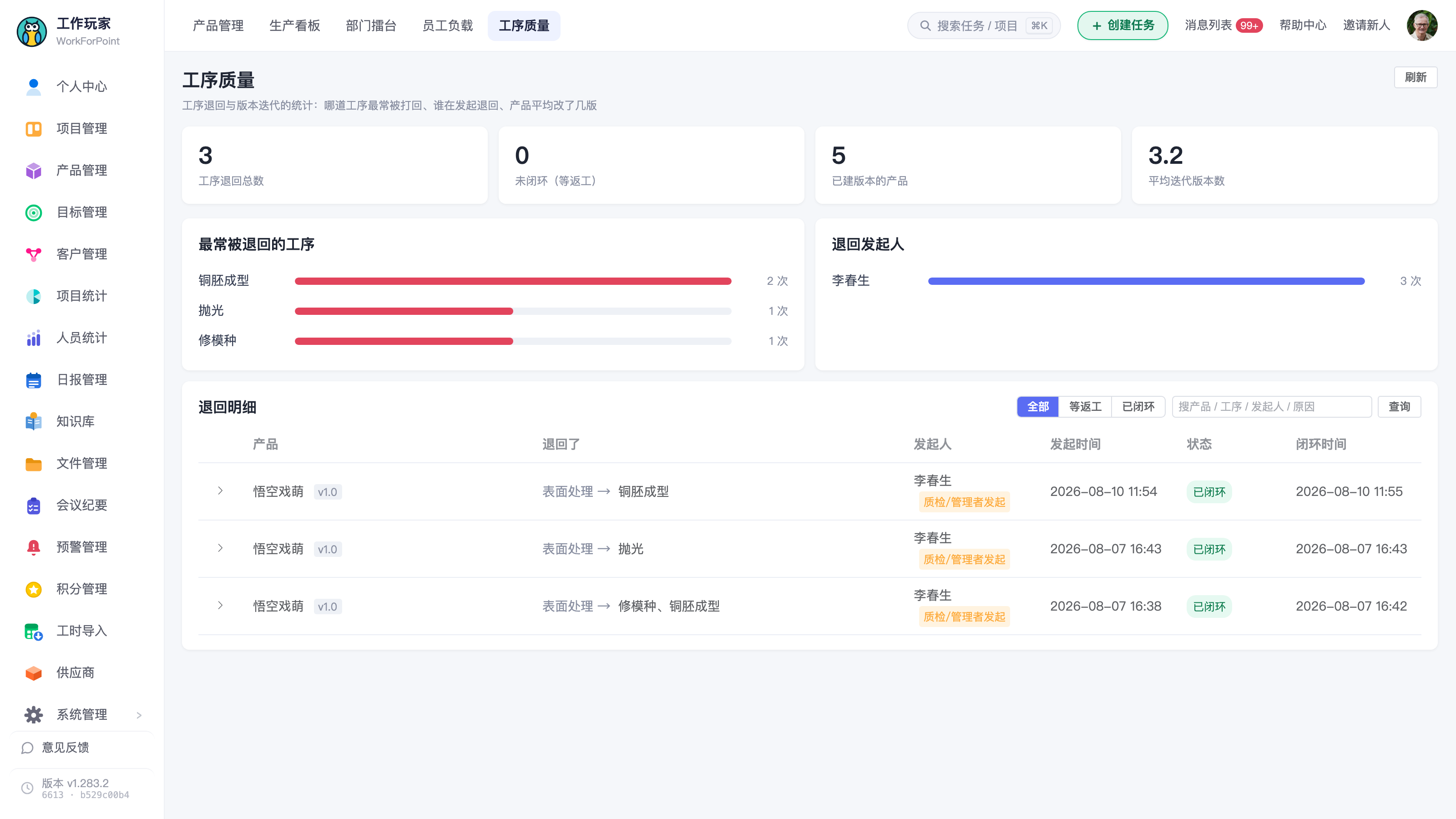Open the 员工负载 tab
The image size is (1456, 819).
tap(447, 25)
